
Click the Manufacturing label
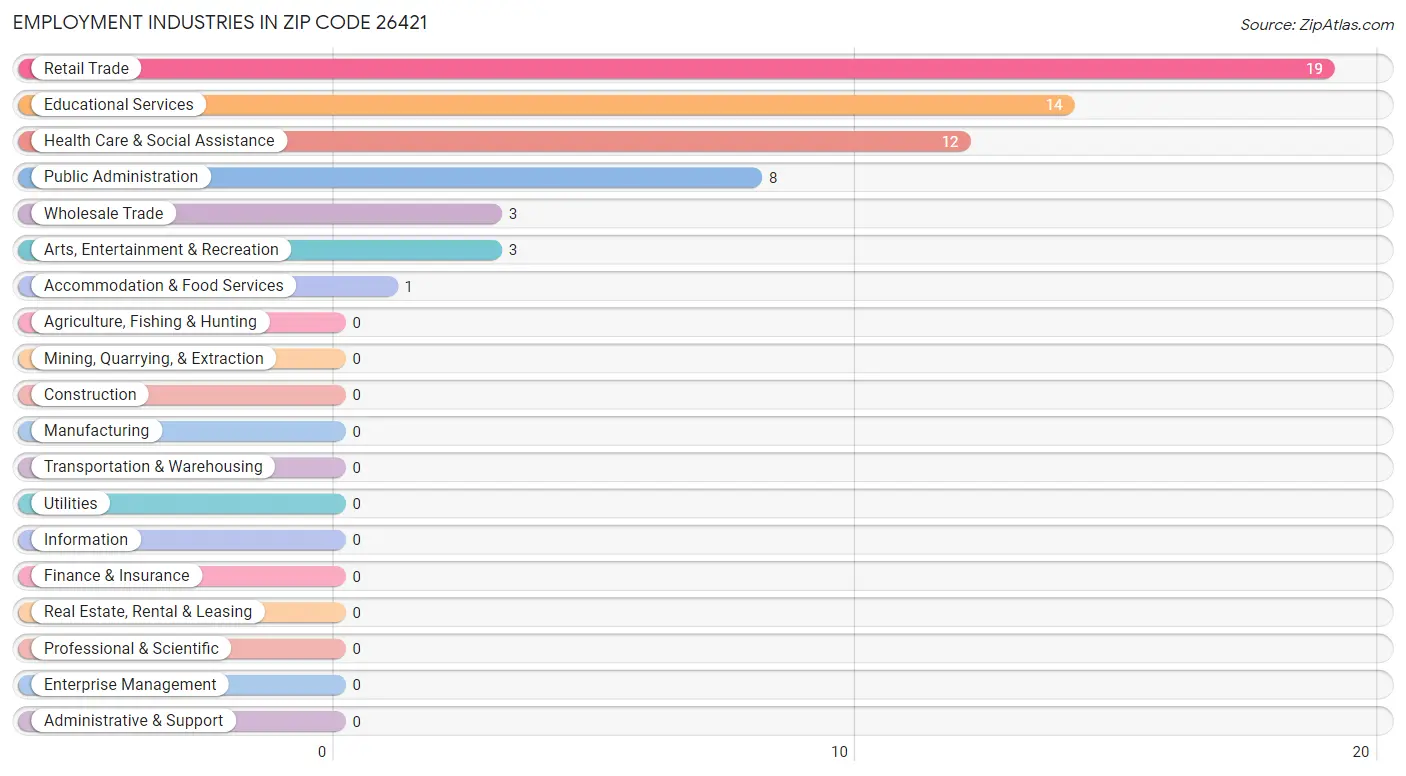coord(96,430)
